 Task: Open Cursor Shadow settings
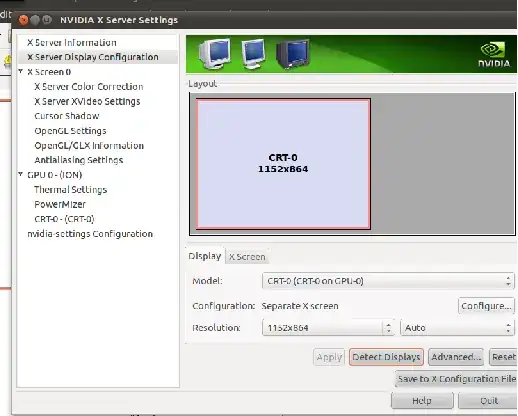coord(67,116)
